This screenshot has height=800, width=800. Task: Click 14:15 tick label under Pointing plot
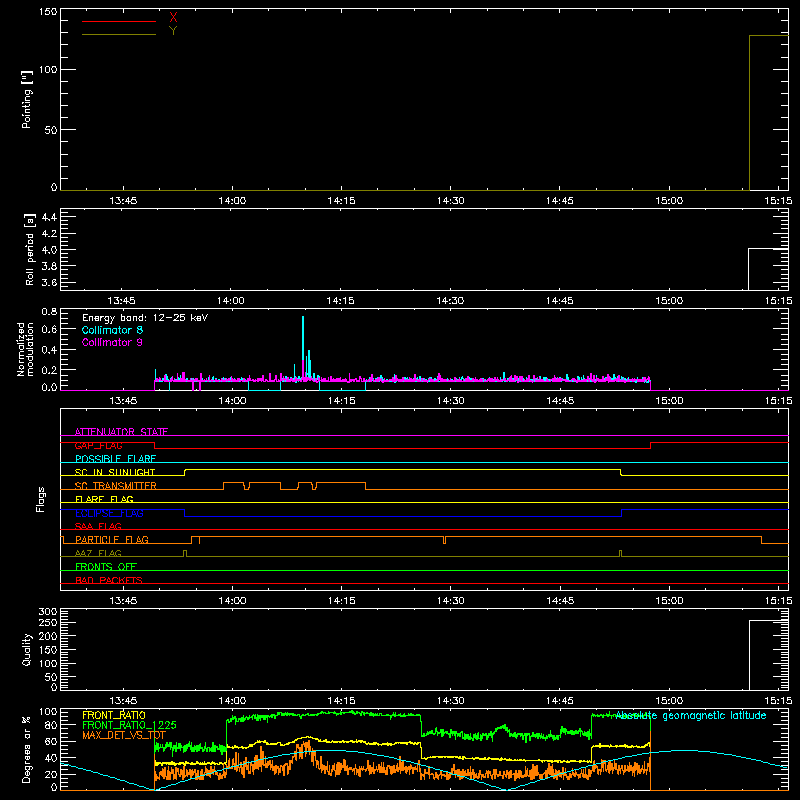point(341,201)
